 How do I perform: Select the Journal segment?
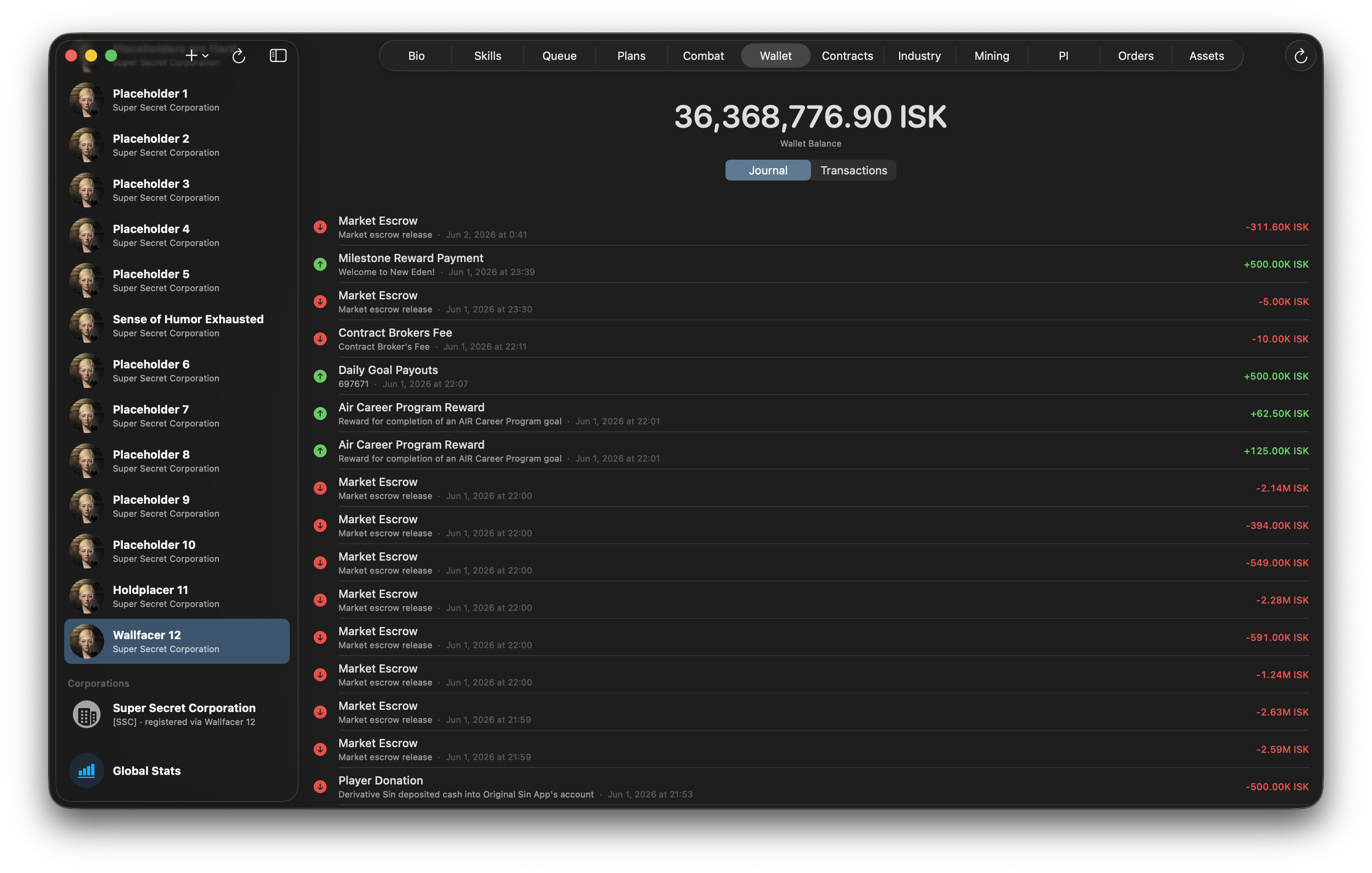click(x=768, y=171)
